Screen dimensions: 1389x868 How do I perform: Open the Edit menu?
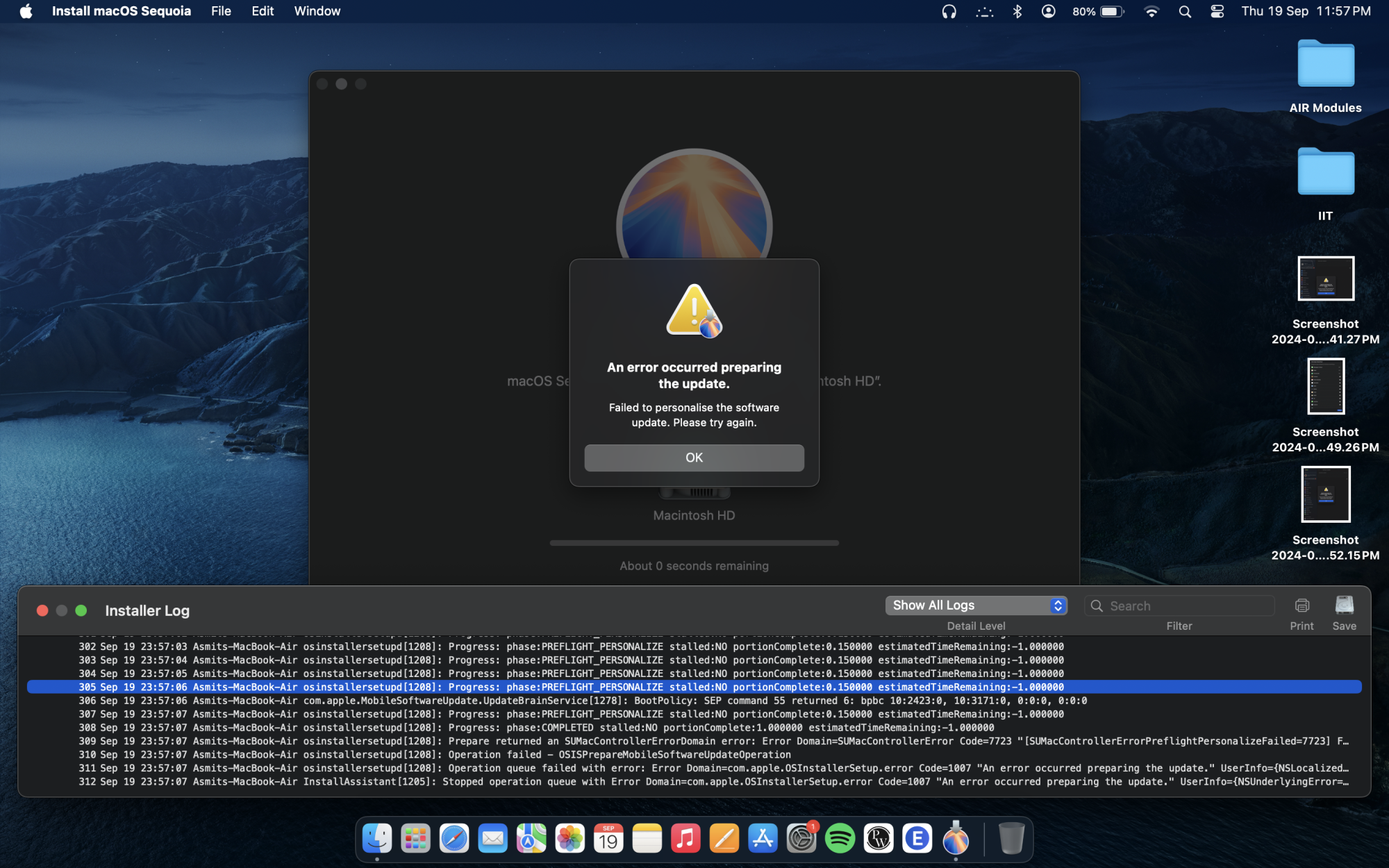pos(263,11)
